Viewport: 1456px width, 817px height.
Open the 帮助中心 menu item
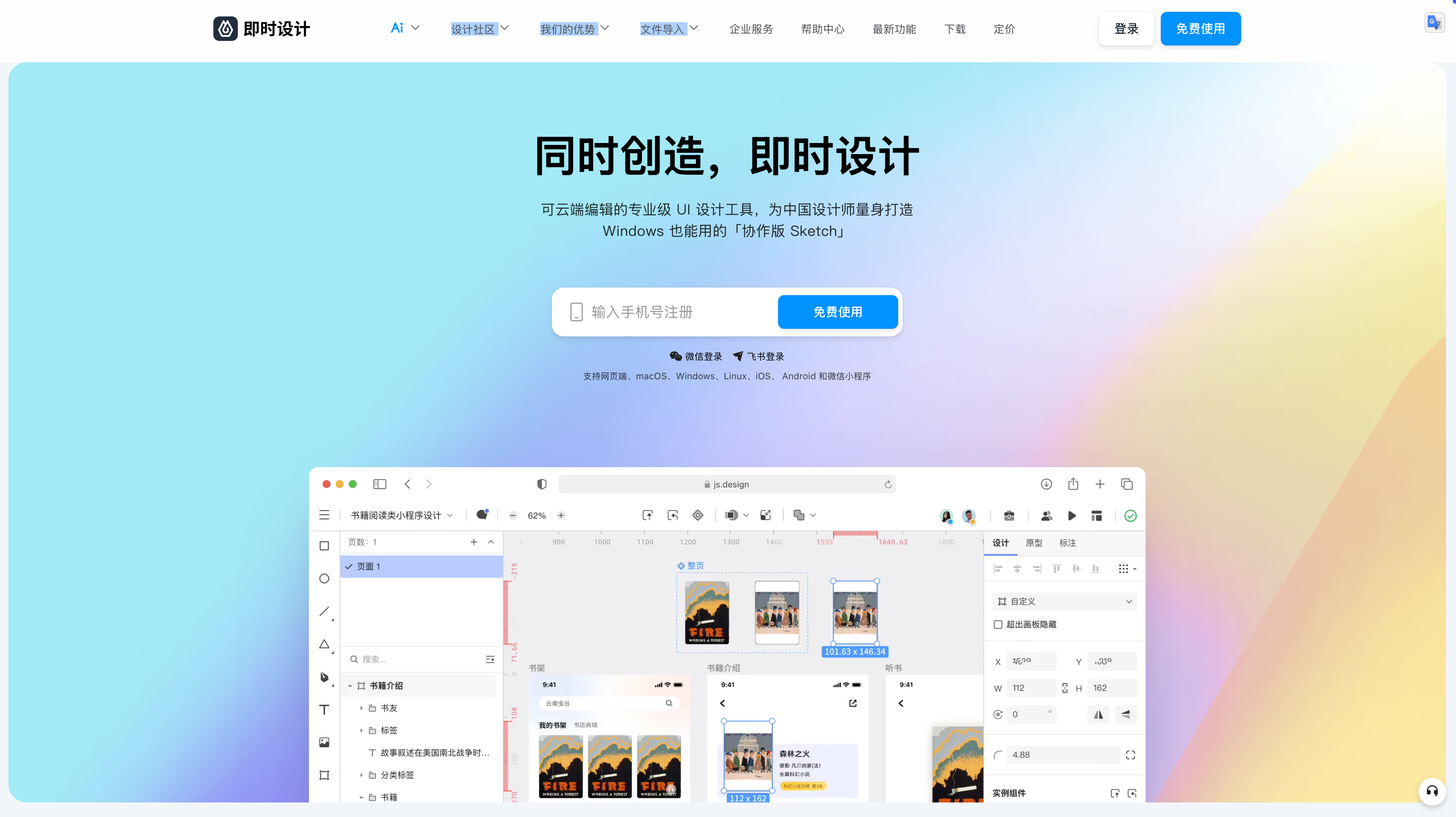tap(823, 29)
